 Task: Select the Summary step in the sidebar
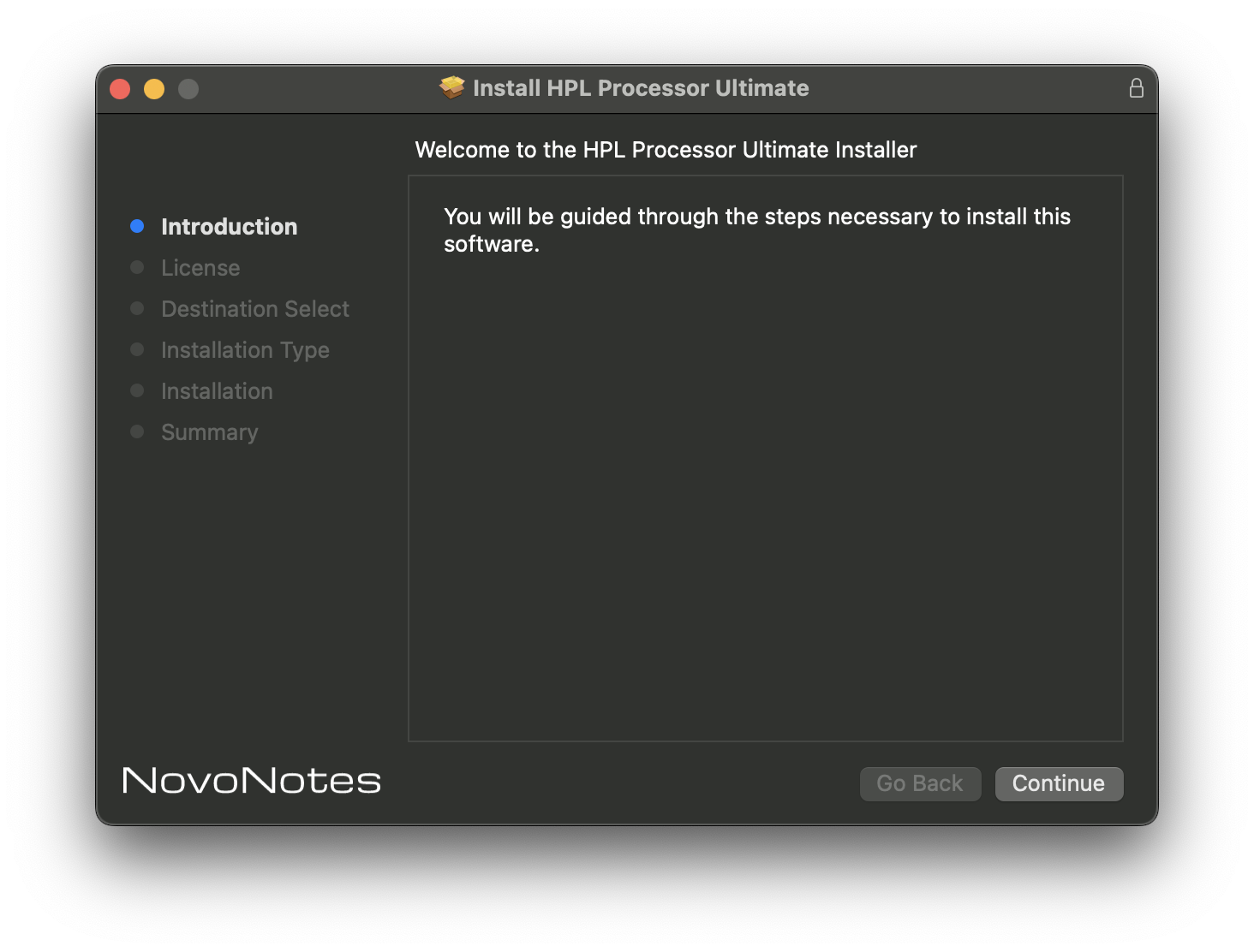209,431
